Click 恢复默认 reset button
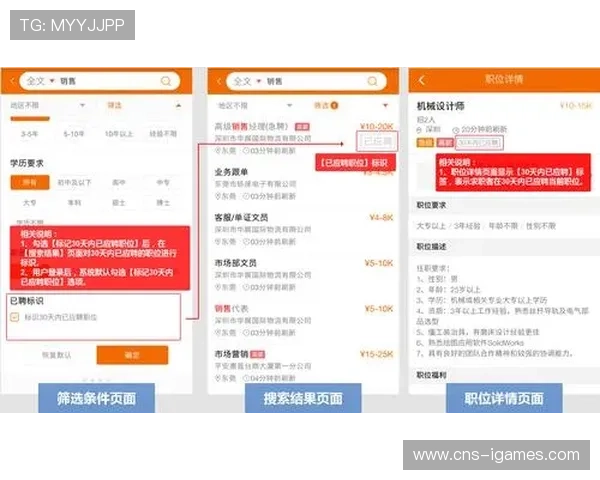The width and height of the screenshot is (600, 480). click(x=56, y=355)
